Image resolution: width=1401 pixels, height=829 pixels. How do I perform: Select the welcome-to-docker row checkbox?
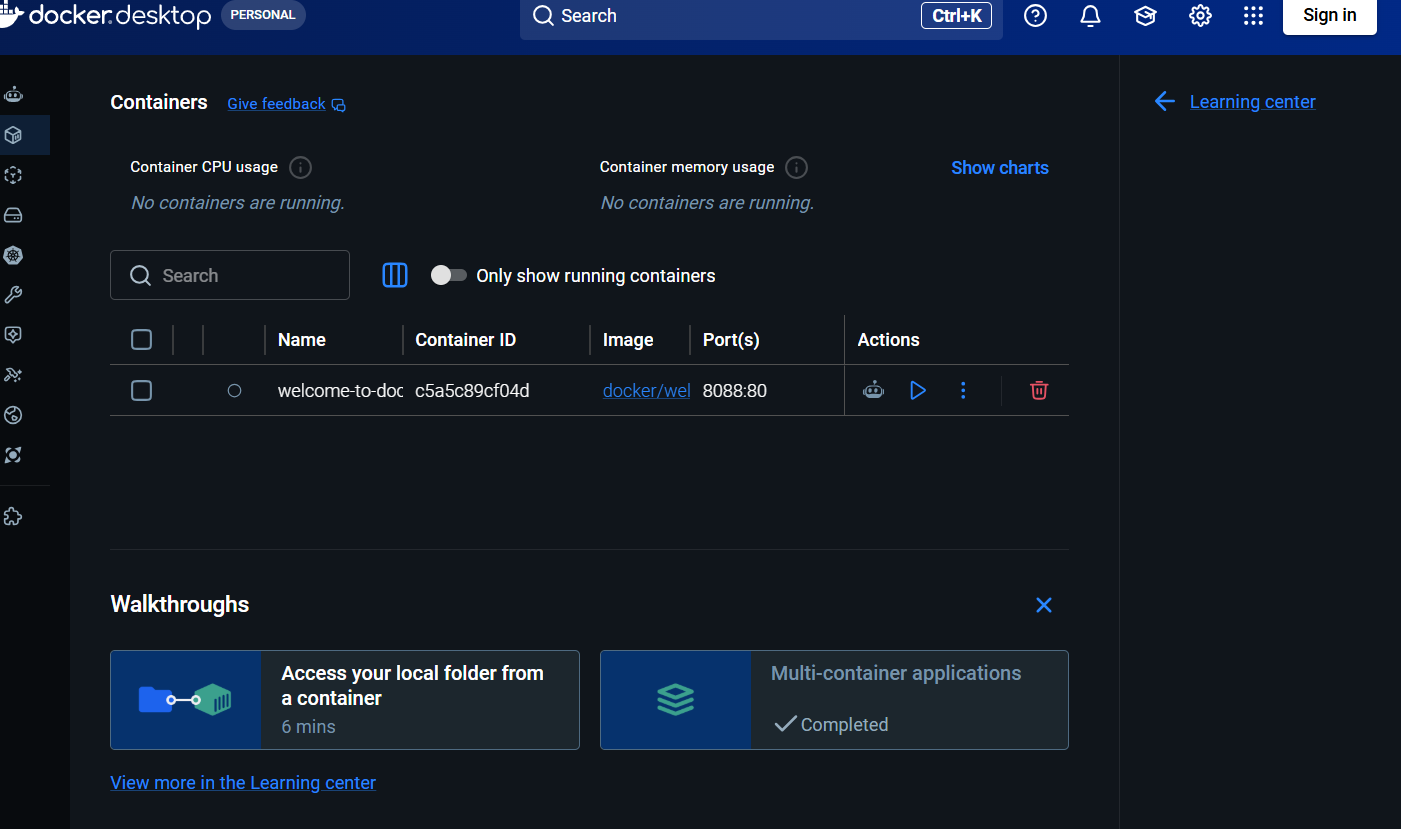click(x=142, y=391)
